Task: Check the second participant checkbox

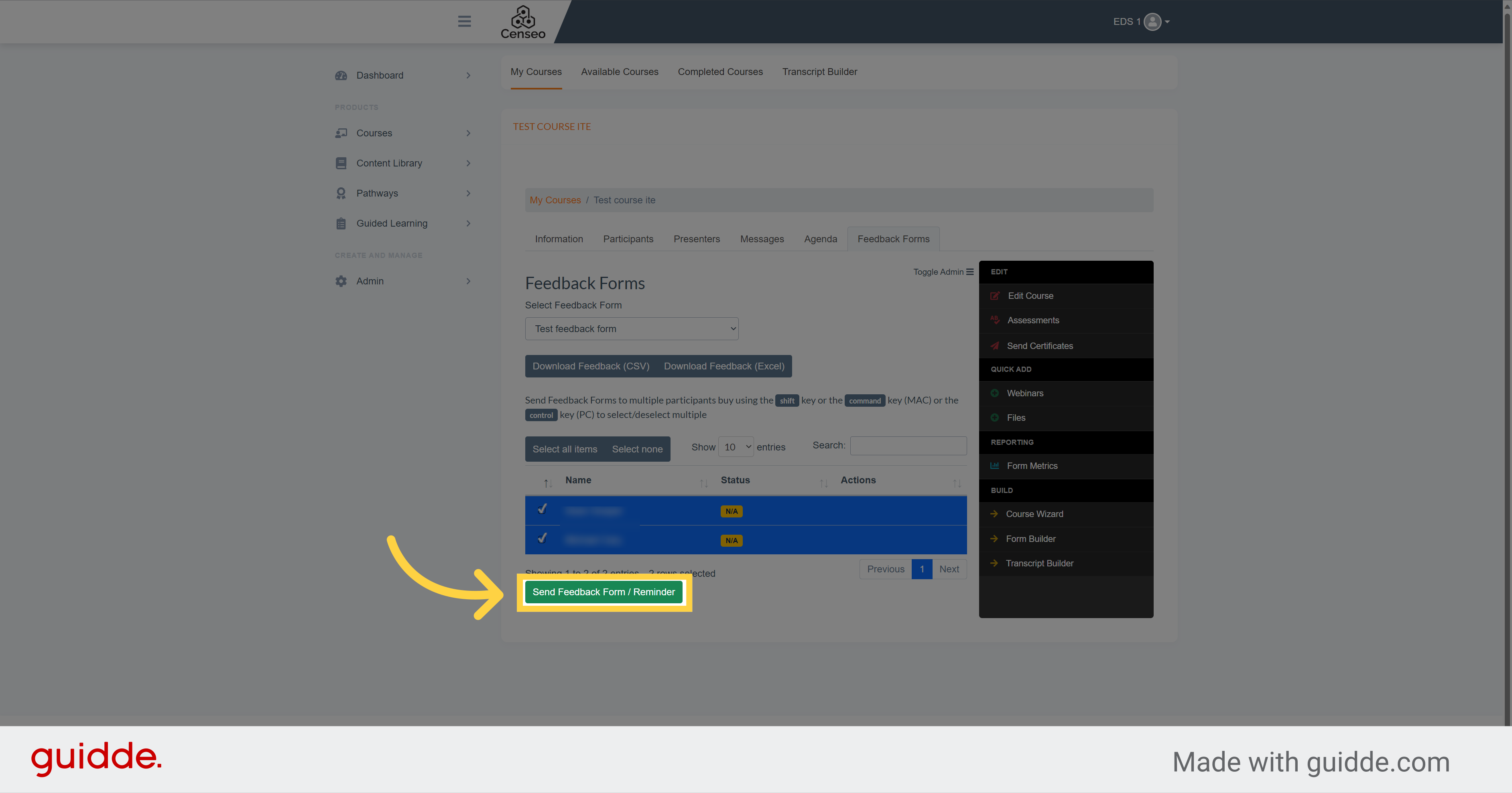Action: click(x=541, y=539)
